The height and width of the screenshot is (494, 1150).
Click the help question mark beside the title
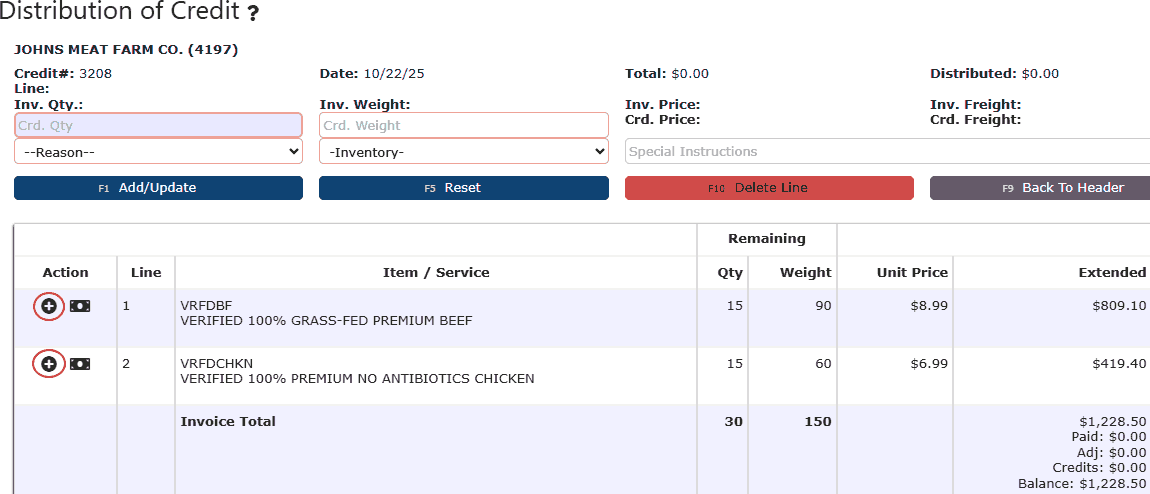[254, 15]
